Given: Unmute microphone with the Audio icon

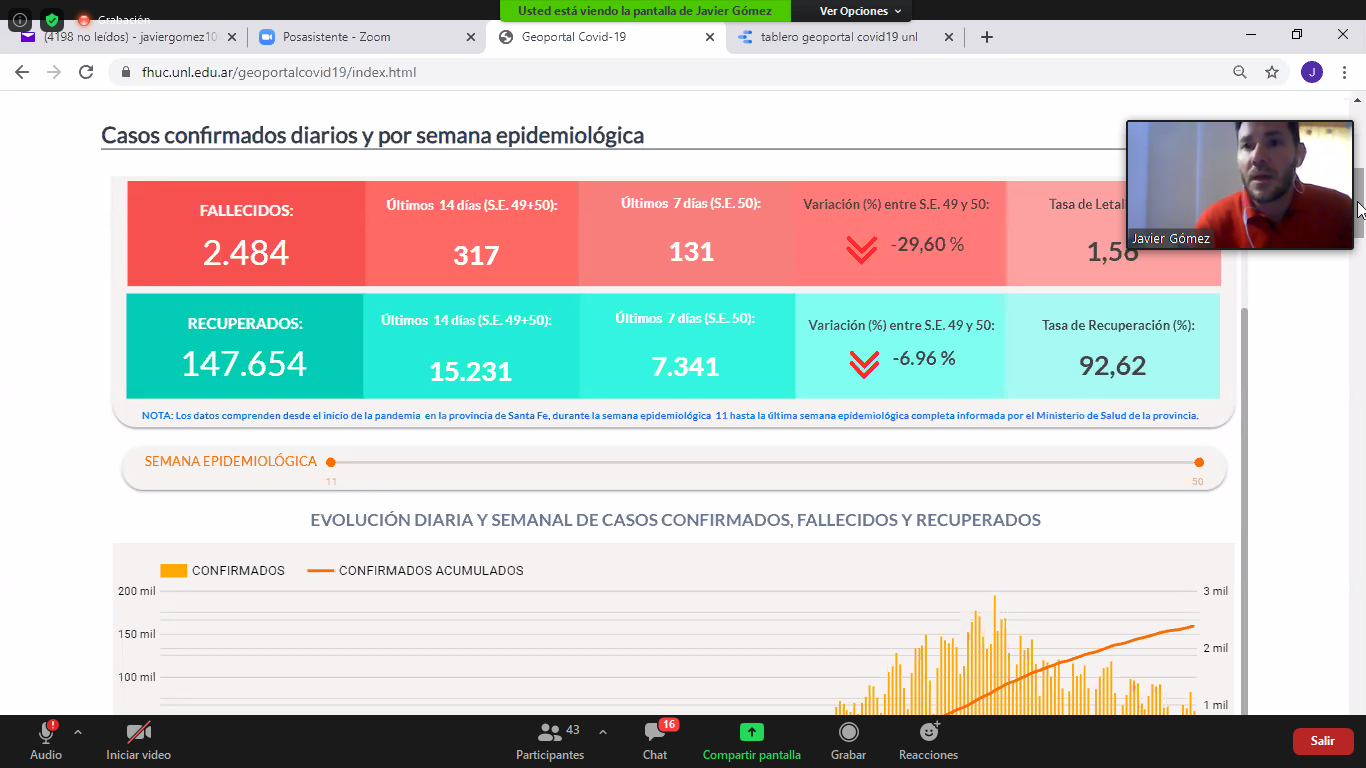Looking at the screenshot, I should point(45,733).
